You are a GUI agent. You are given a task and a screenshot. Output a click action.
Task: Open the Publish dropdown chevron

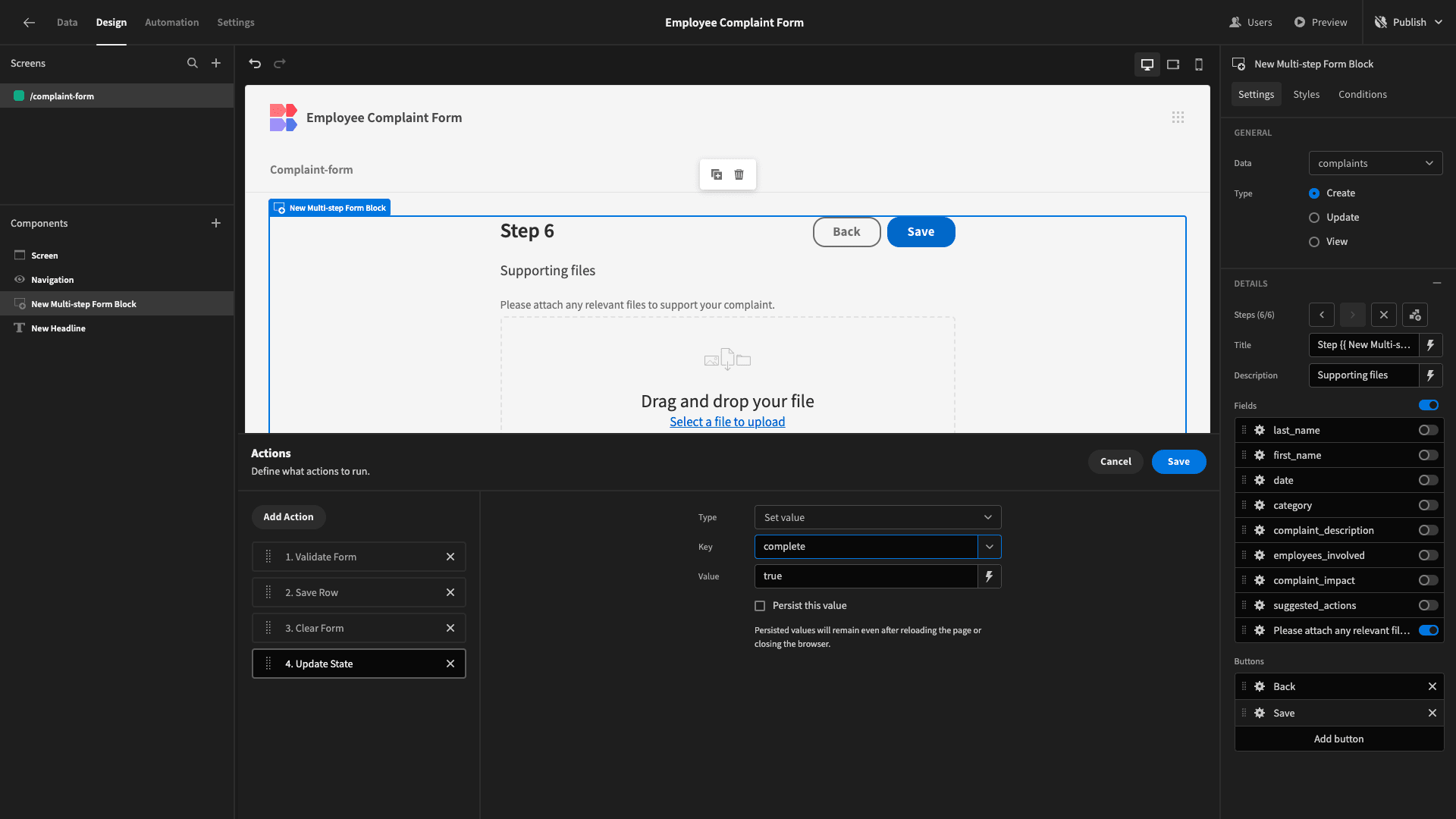pos(1439,23)
